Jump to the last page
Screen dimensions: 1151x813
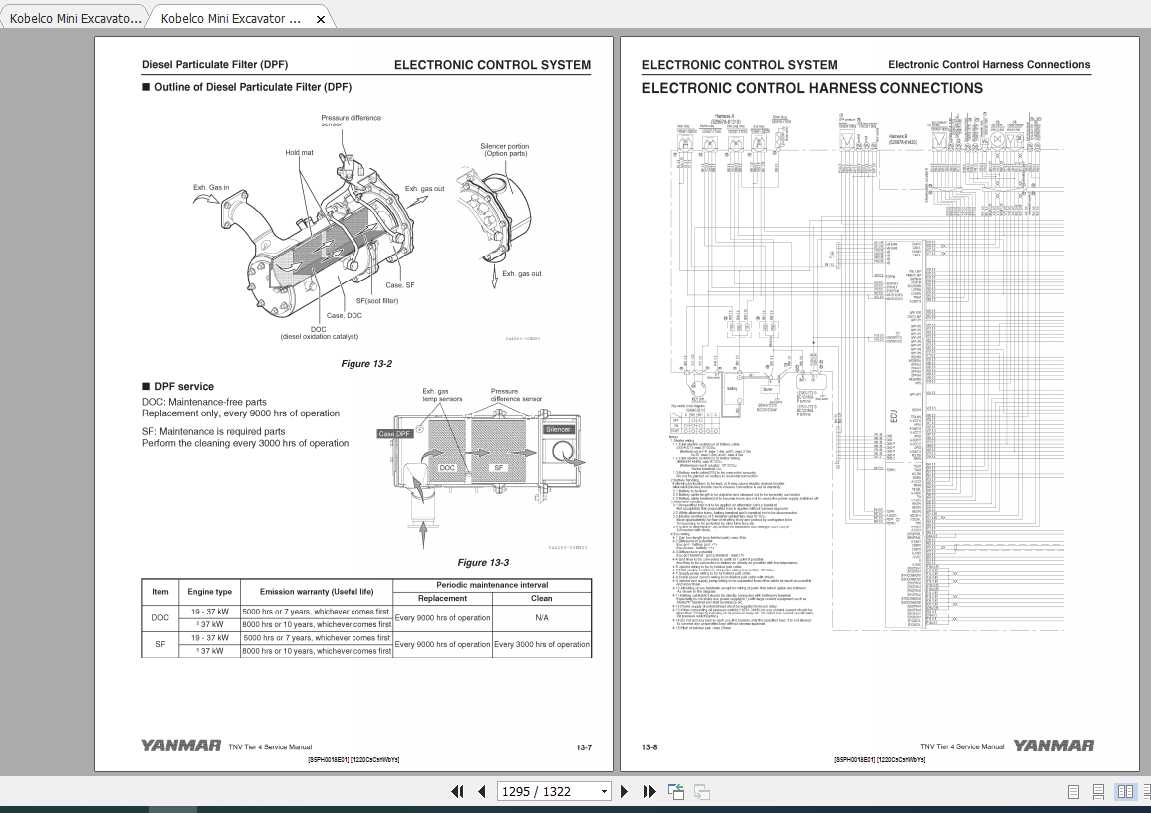pyautogui.click(x=650, y=791)
